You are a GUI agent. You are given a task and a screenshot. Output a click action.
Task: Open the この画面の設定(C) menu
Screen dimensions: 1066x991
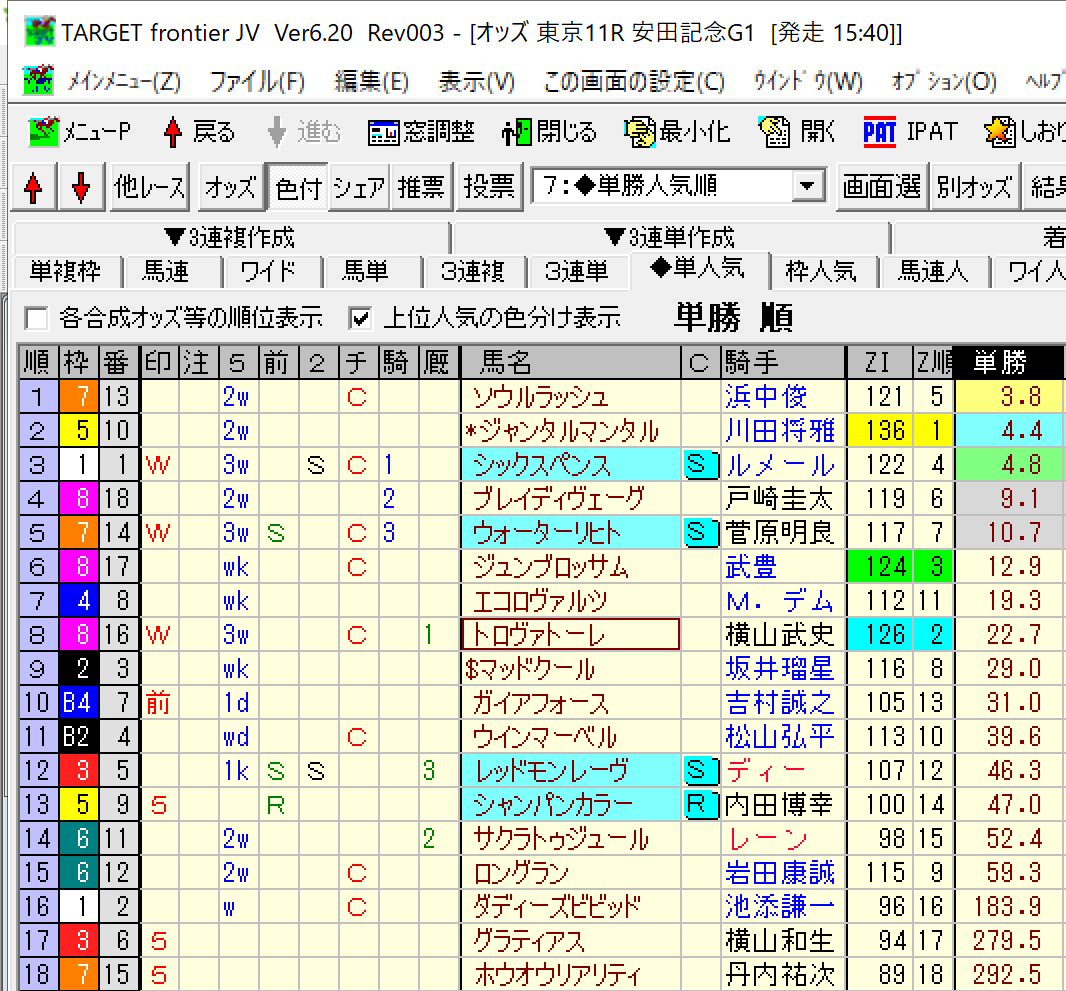(634, 82)
